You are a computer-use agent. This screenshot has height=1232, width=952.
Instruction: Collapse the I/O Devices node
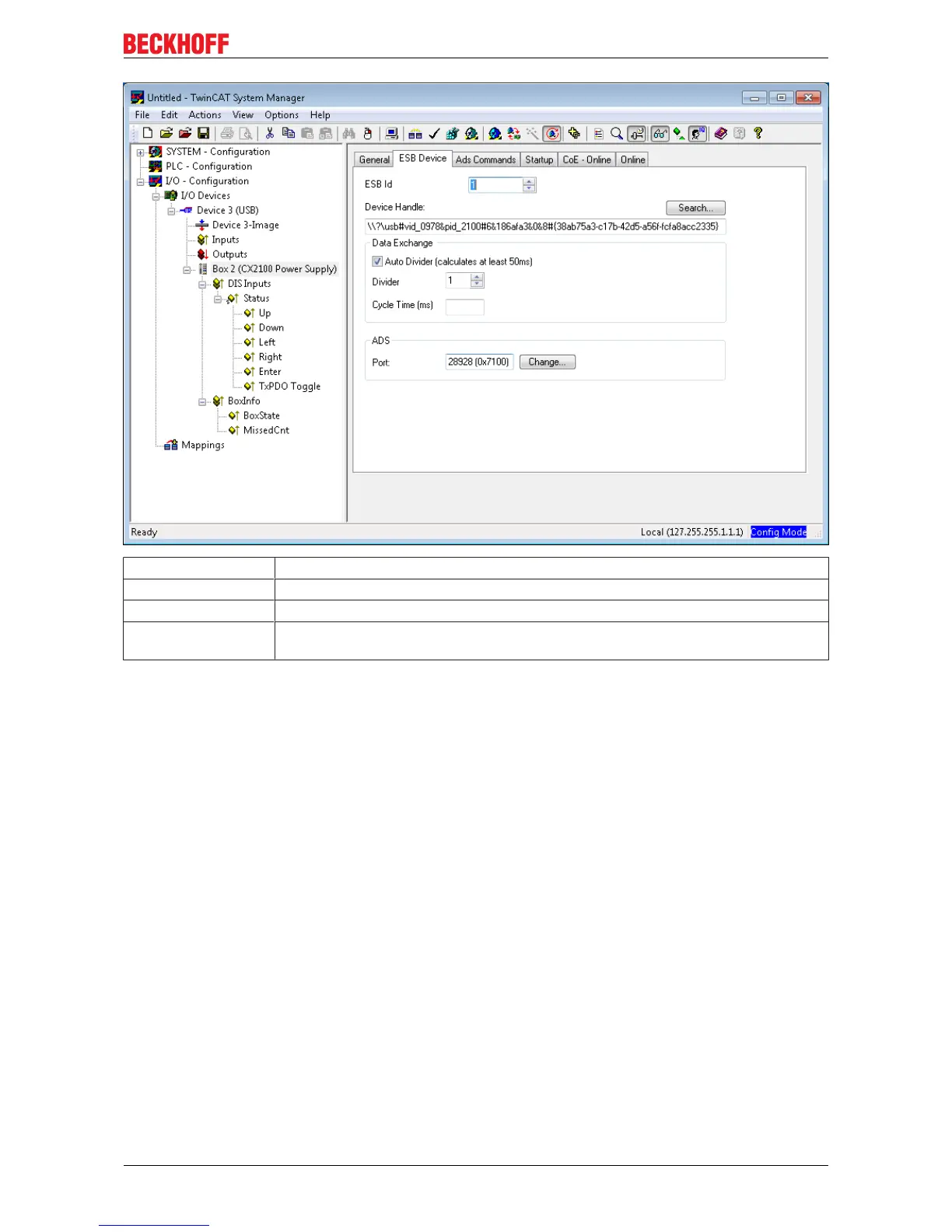point(156,196)
